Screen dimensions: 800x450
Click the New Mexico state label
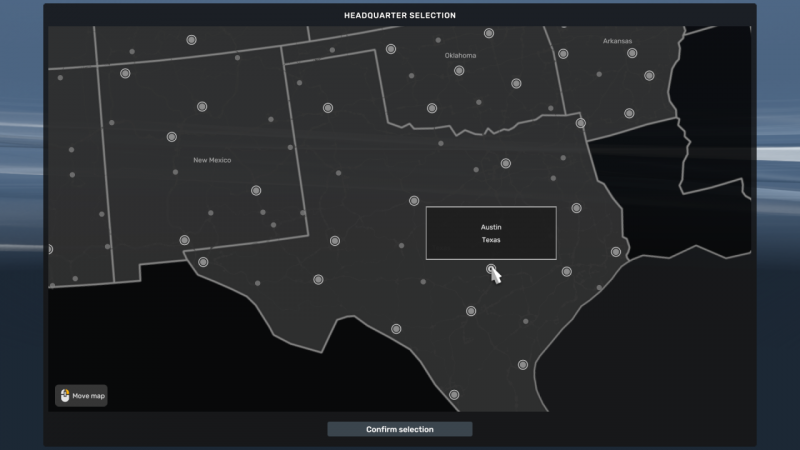[212, 160]
